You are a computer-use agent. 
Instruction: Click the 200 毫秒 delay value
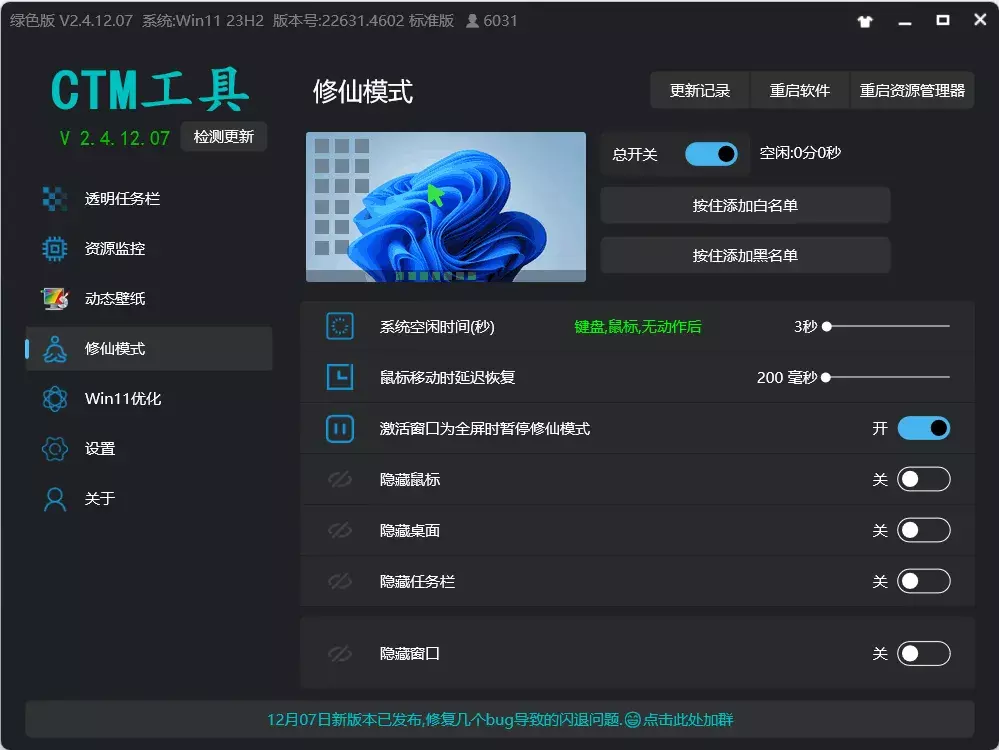[787, 378]
